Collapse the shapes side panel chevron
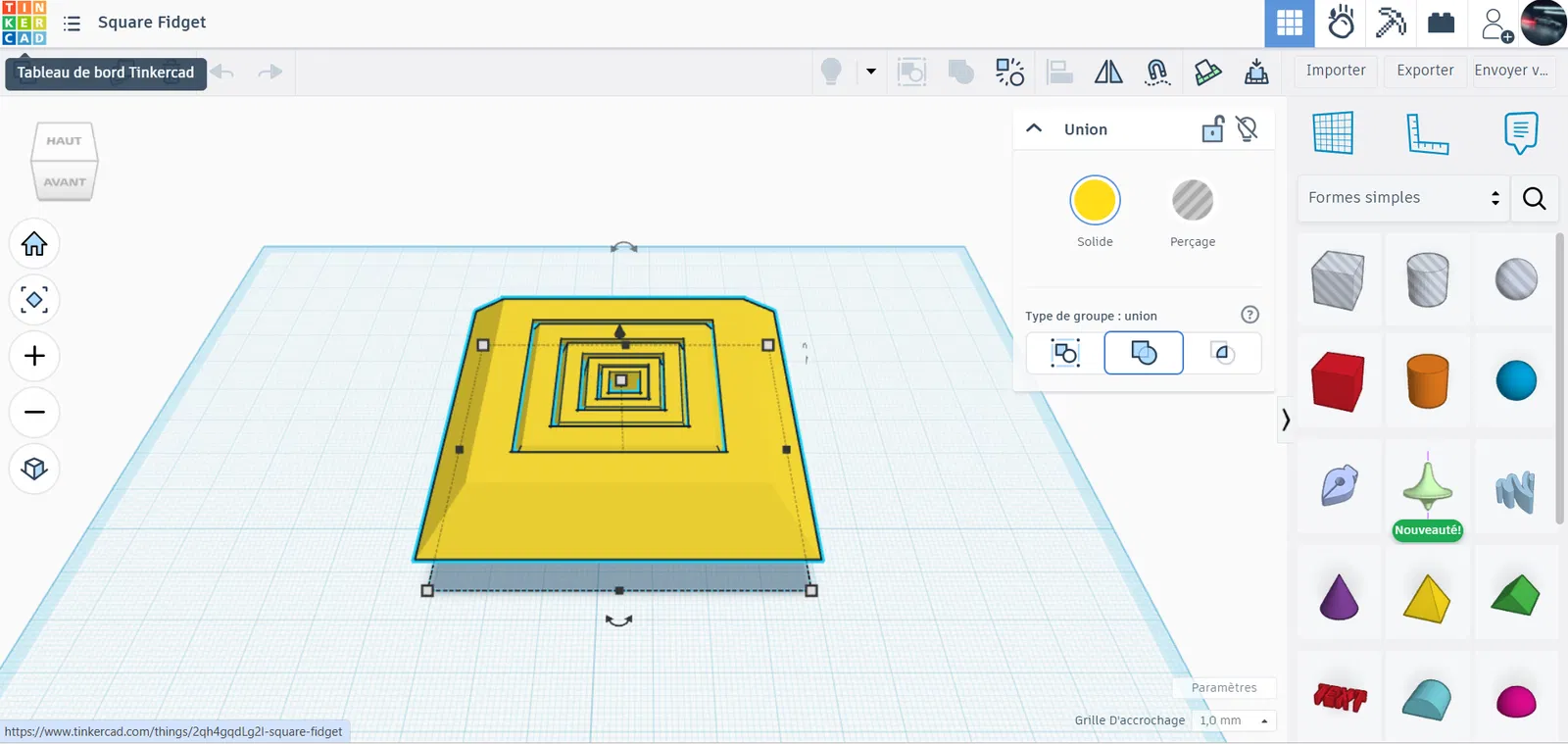 (1286, 420)
